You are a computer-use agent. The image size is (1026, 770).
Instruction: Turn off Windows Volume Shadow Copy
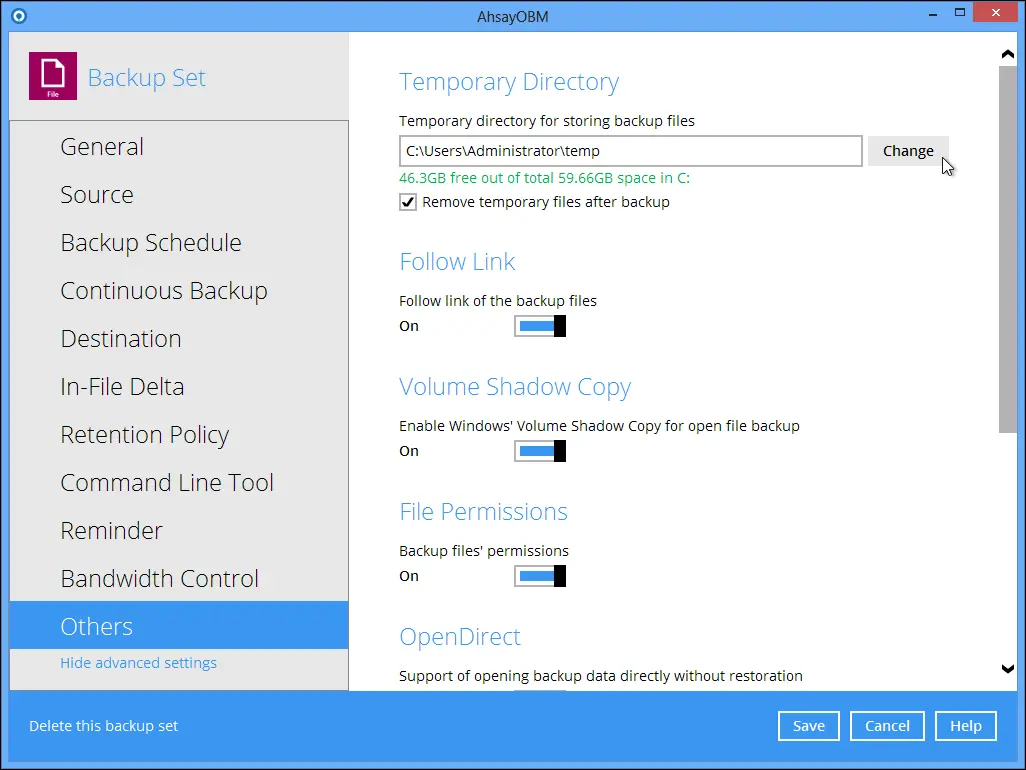click(x=540, y=450)
